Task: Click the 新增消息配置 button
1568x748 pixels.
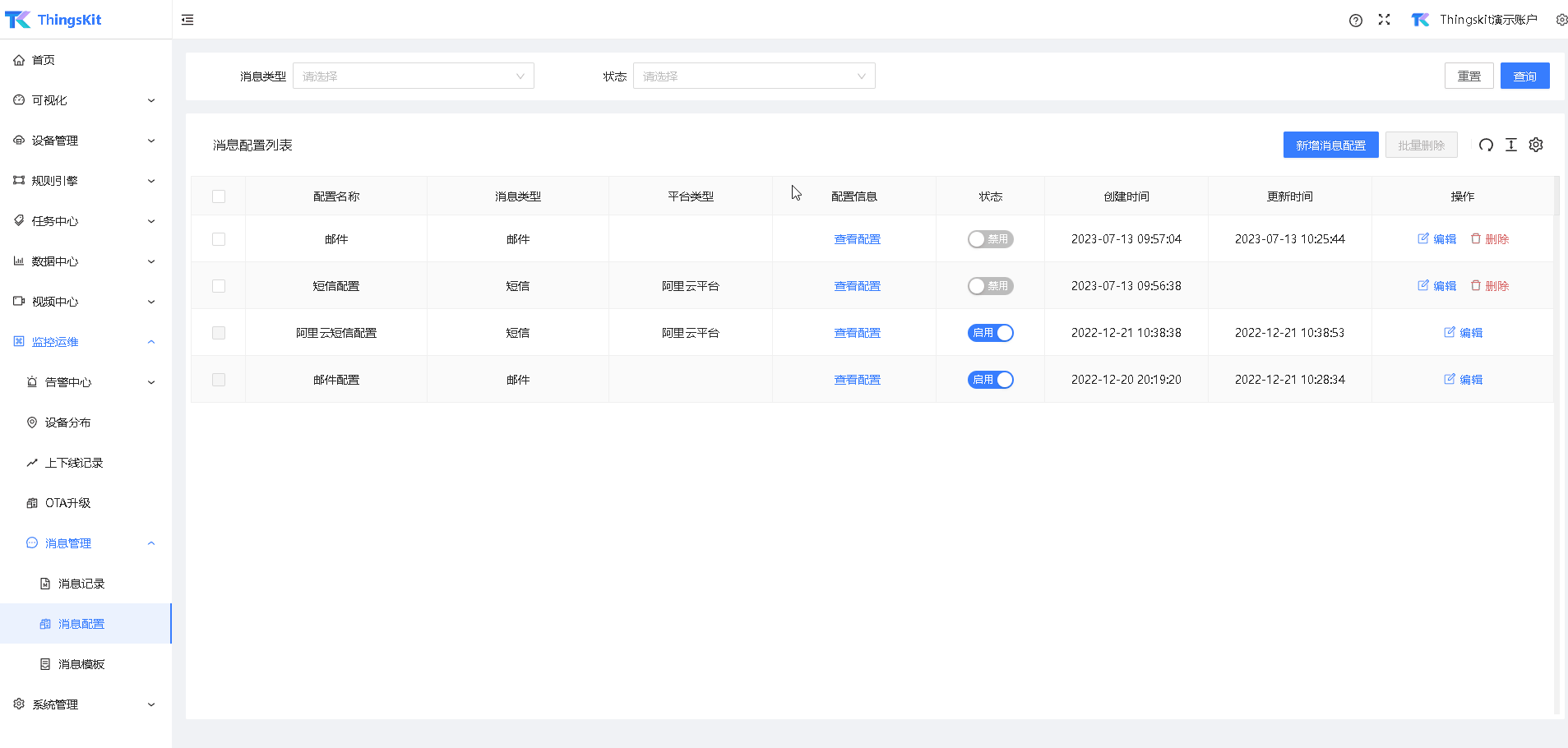Action: [1330, 145]
